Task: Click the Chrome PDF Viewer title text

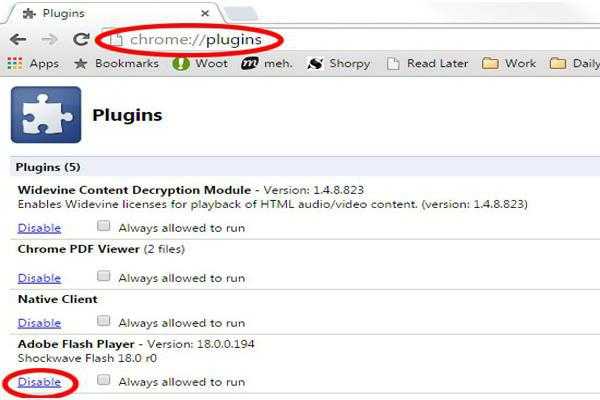Action: coord(78,249)
